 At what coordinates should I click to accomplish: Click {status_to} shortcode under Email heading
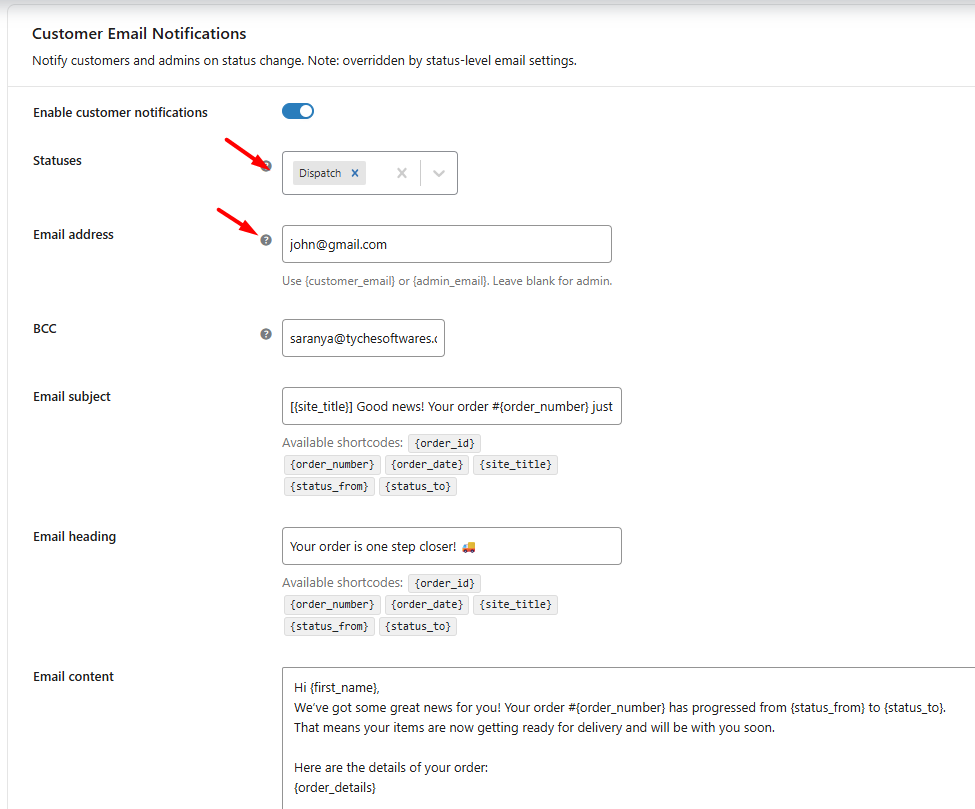pyautogui.click(x=418, y=627)
